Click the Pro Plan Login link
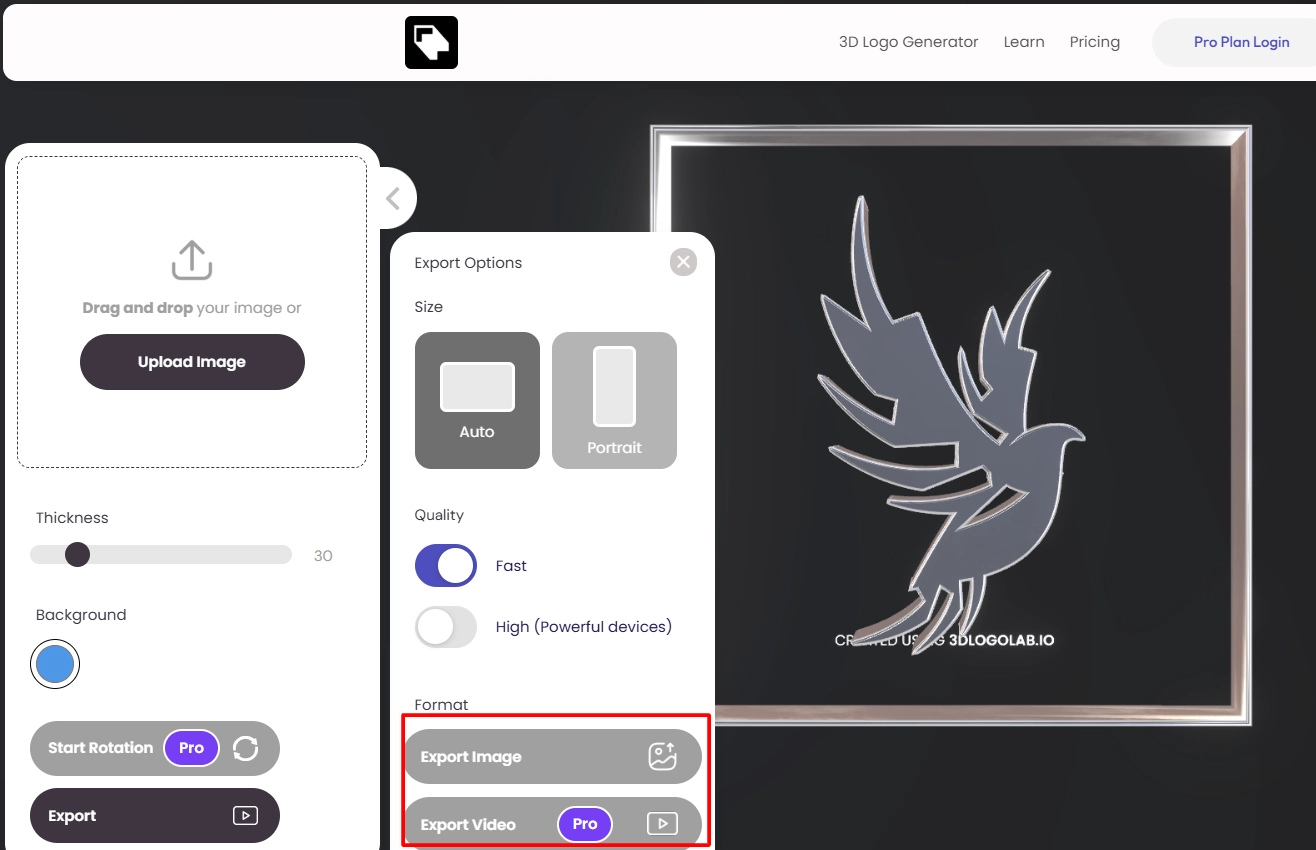Viewport: 1316px width, 850px height. 1241,41
